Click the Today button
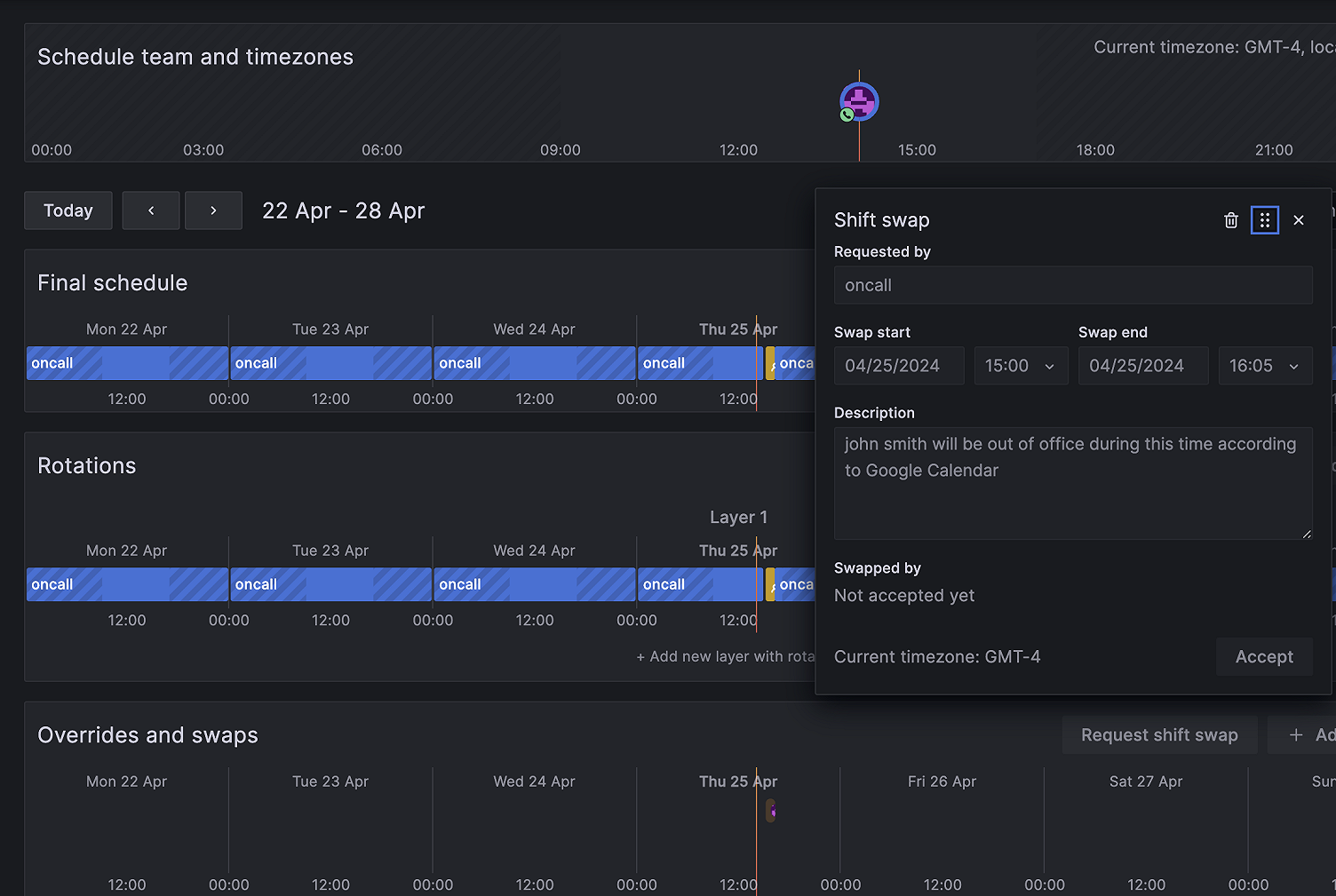Viewport: 1336px width, 896px height. pos(68,210)
